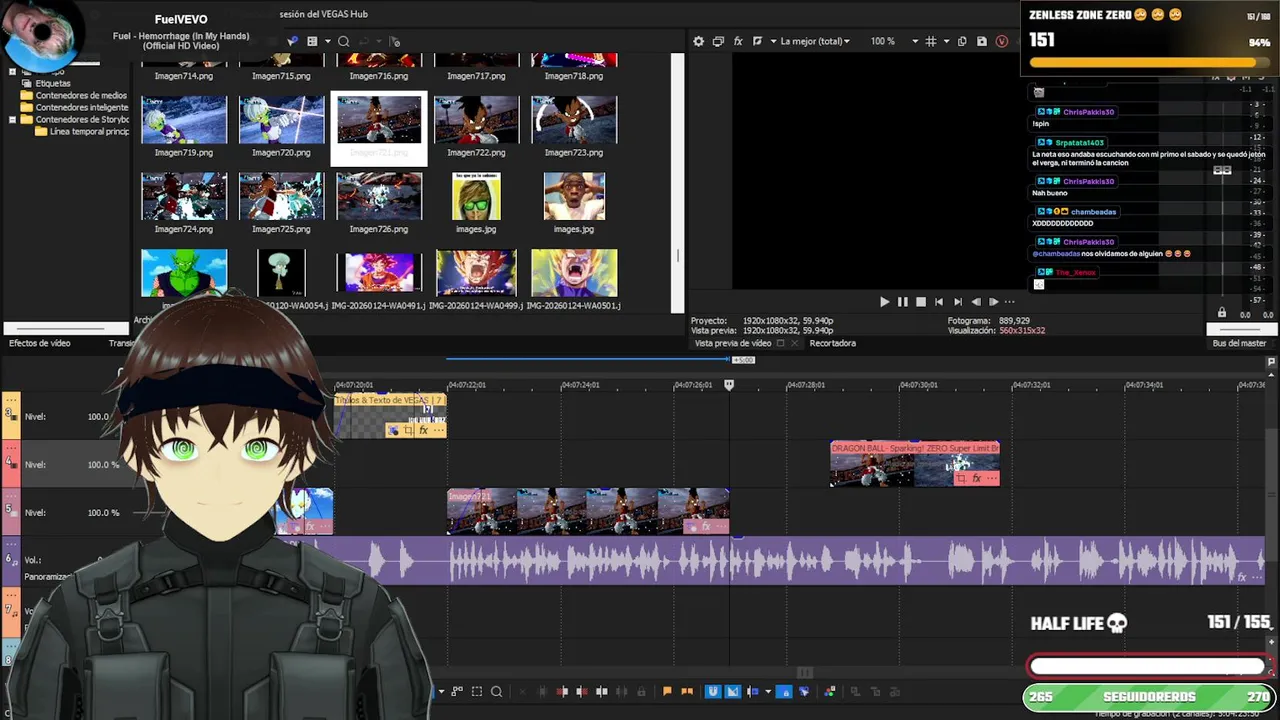
Task: Open event FX on DRAGON BALL clip
Action: point(976,478)
